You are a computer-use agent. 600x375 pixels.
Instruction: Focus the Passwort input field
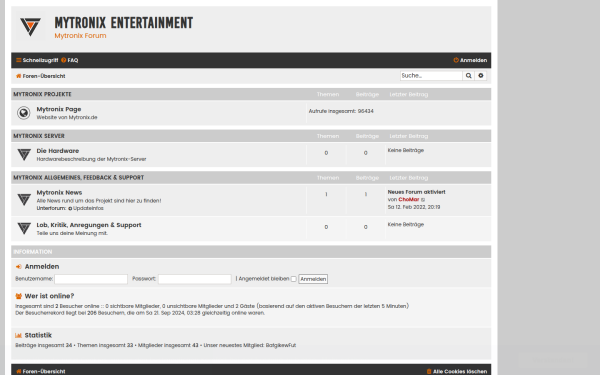[195, 279]
